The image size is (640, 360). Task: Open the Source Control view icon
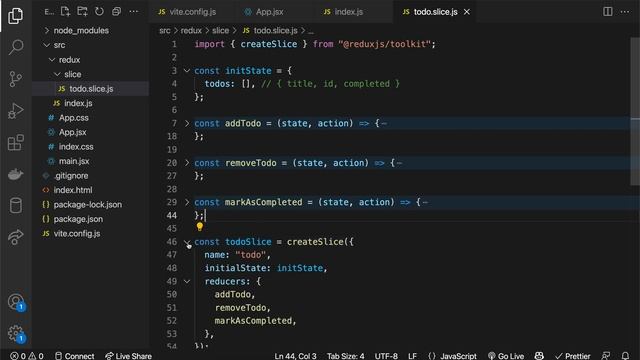[x=16, y=79]
